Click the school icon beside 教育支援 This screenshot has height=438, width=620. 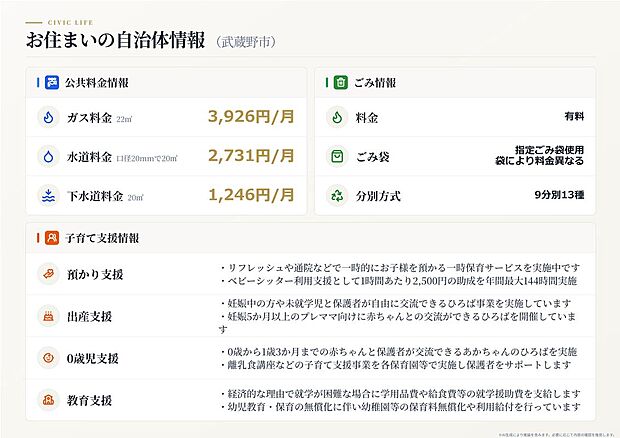[48, 400]
